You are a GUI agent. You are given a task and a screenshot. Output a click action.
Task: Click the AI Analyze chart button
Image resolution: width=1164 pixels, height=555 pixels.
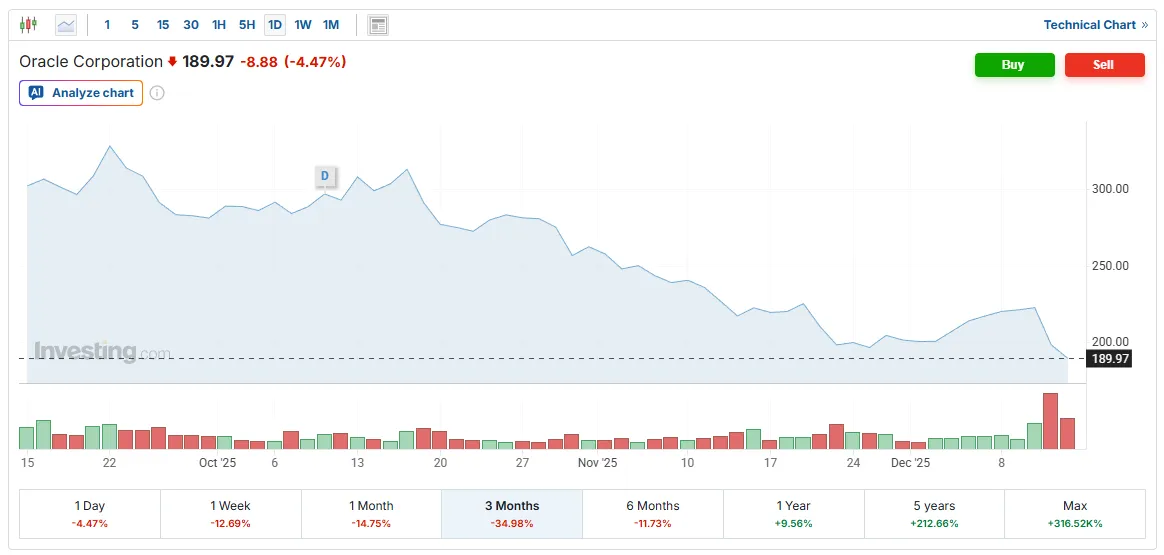(x=81, y=93)
